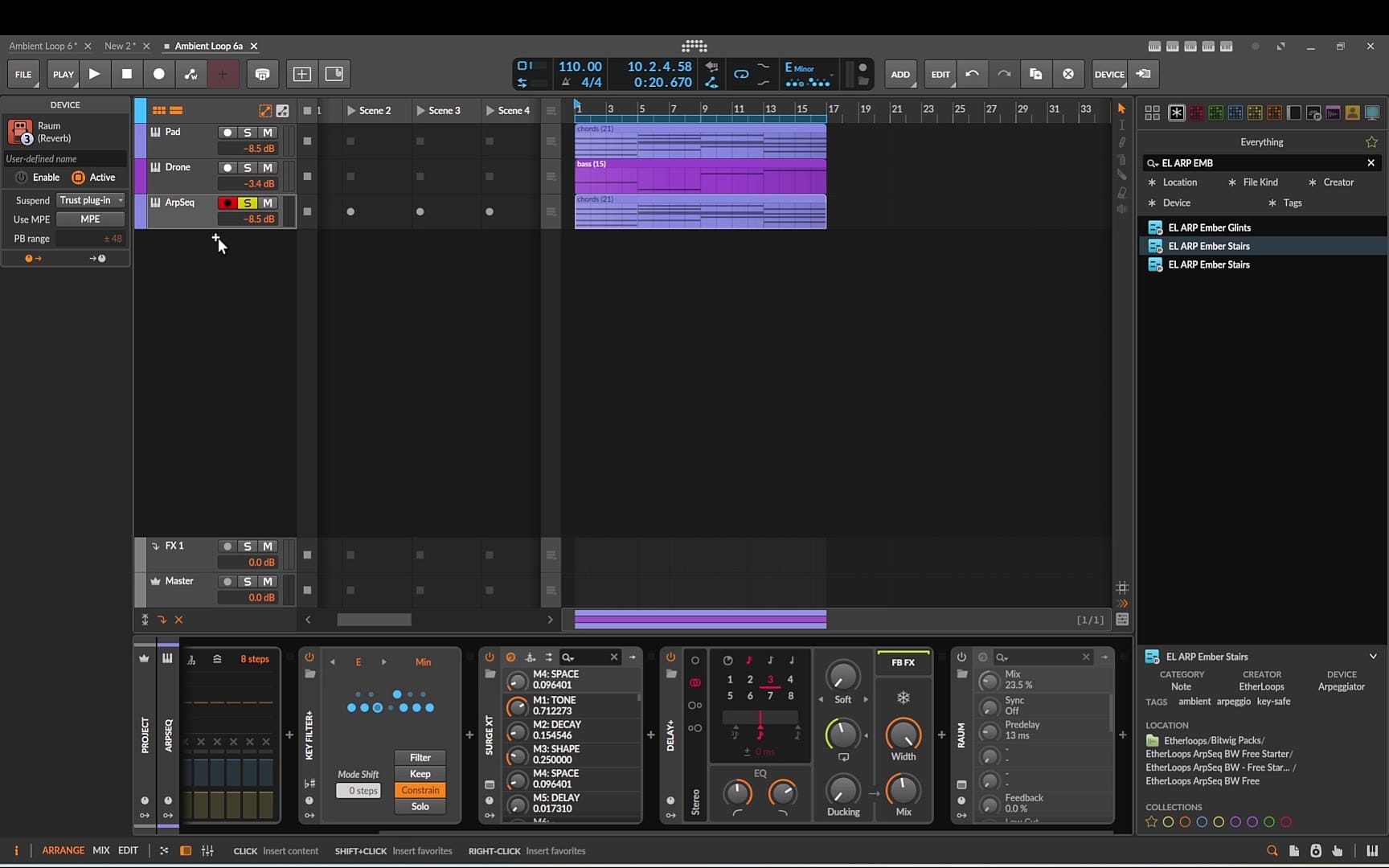Image resolution: width=1389 pixels, height=868 pixels.
Task: Click the MPE button for Use MPE
Action: 90,219
